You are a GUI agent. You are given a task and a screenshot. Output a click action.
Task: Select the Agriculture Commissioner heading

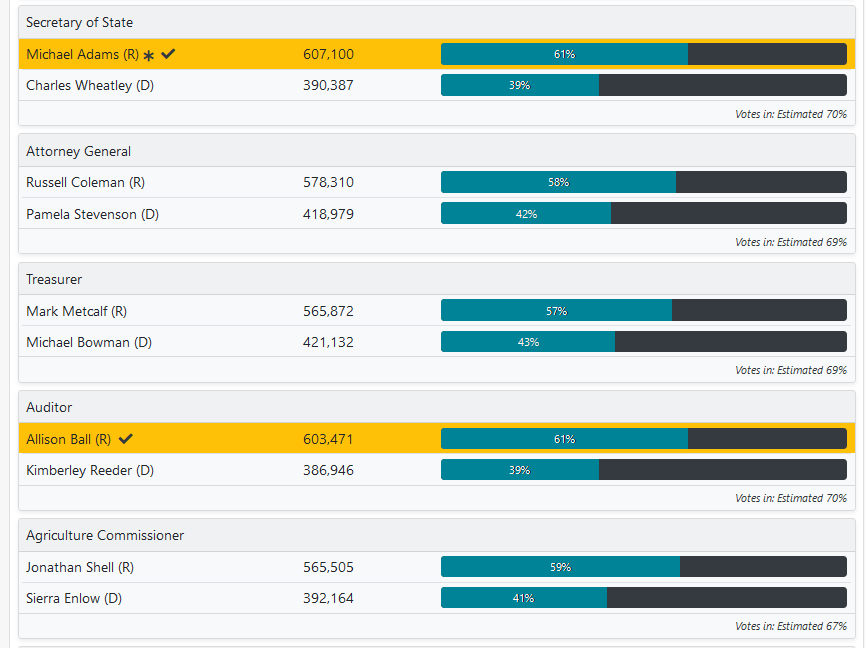(x=105, y=535)
